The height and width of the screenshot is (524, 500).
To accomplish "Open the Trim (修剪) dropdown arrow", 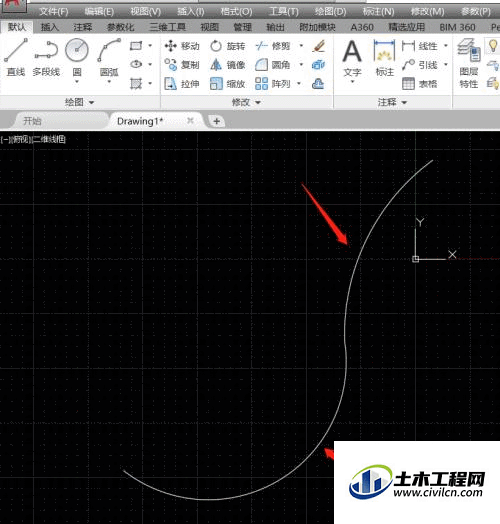I will pyautogui.click(x=301, y=46).
